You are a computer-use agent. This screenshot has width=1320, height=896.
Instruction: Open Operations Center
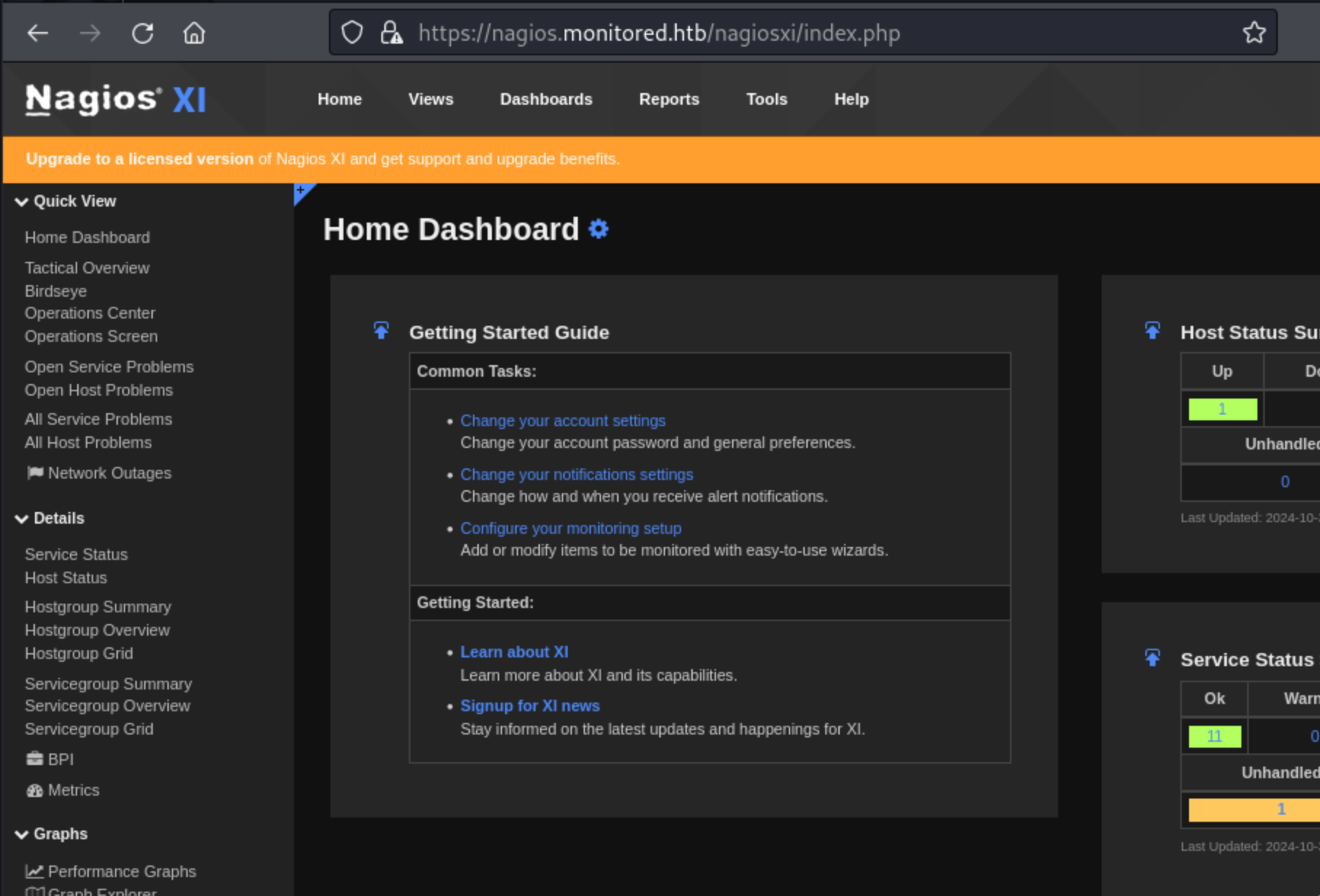pos(90,313)
